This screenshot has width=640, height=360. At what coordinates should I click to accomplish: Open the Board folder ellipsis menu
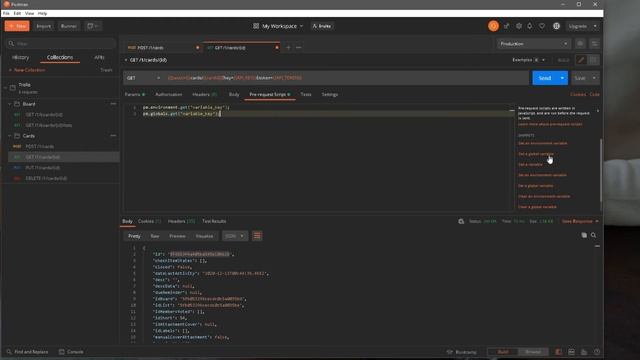[x=113, y=104]
